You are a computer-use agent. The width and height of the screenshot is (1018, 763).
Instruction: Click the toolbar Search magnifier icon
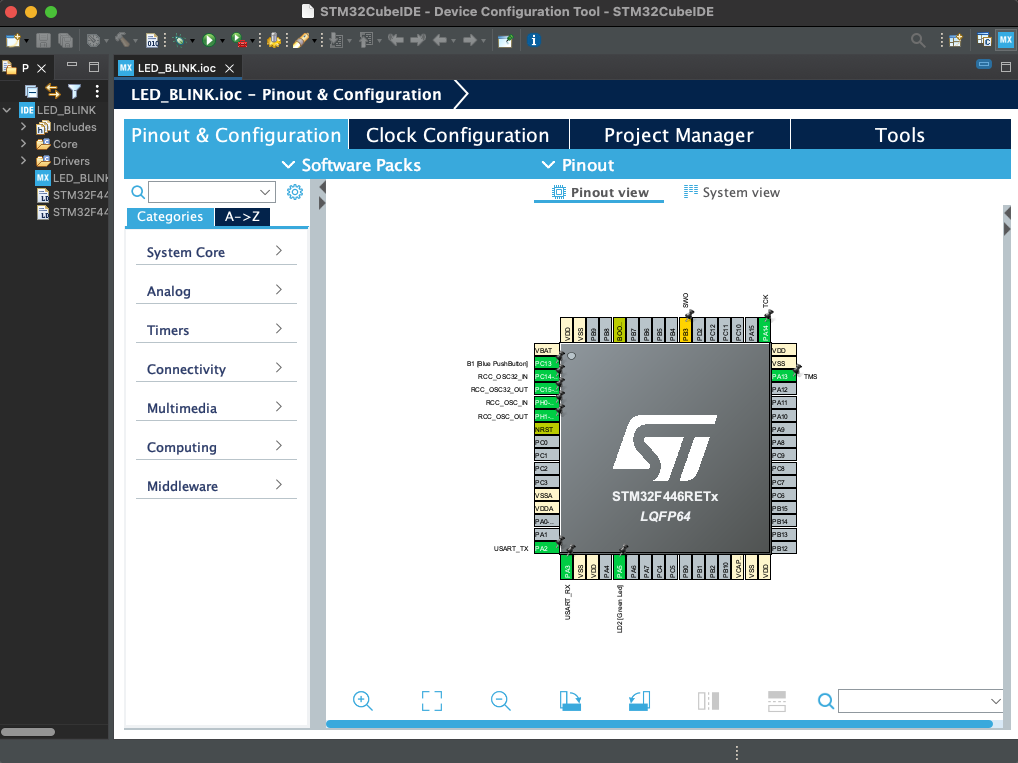click(x=918, y=41)
